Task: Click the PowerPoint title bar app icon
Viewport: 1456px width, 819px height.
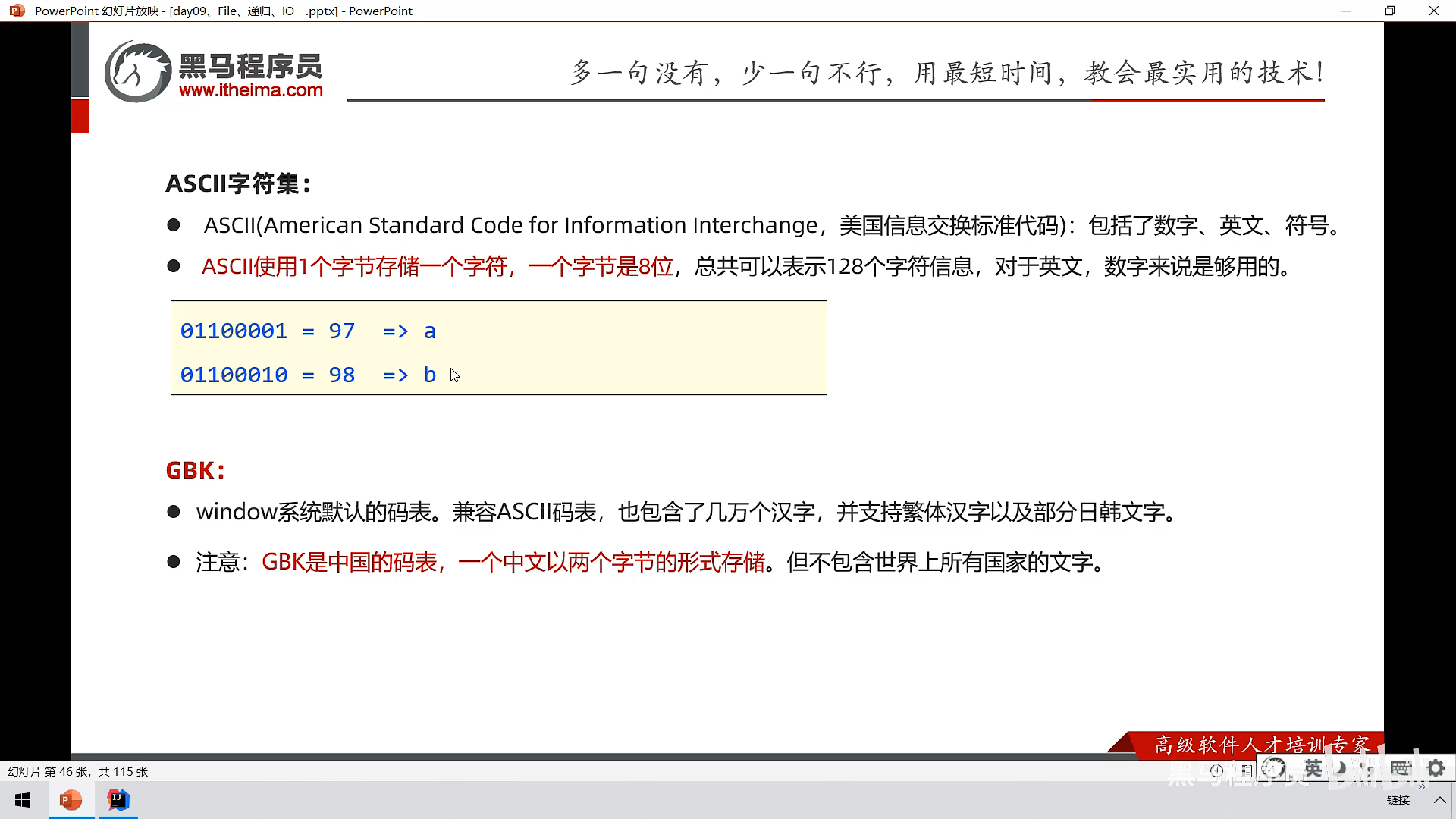Action: click(x=17, y=11)
